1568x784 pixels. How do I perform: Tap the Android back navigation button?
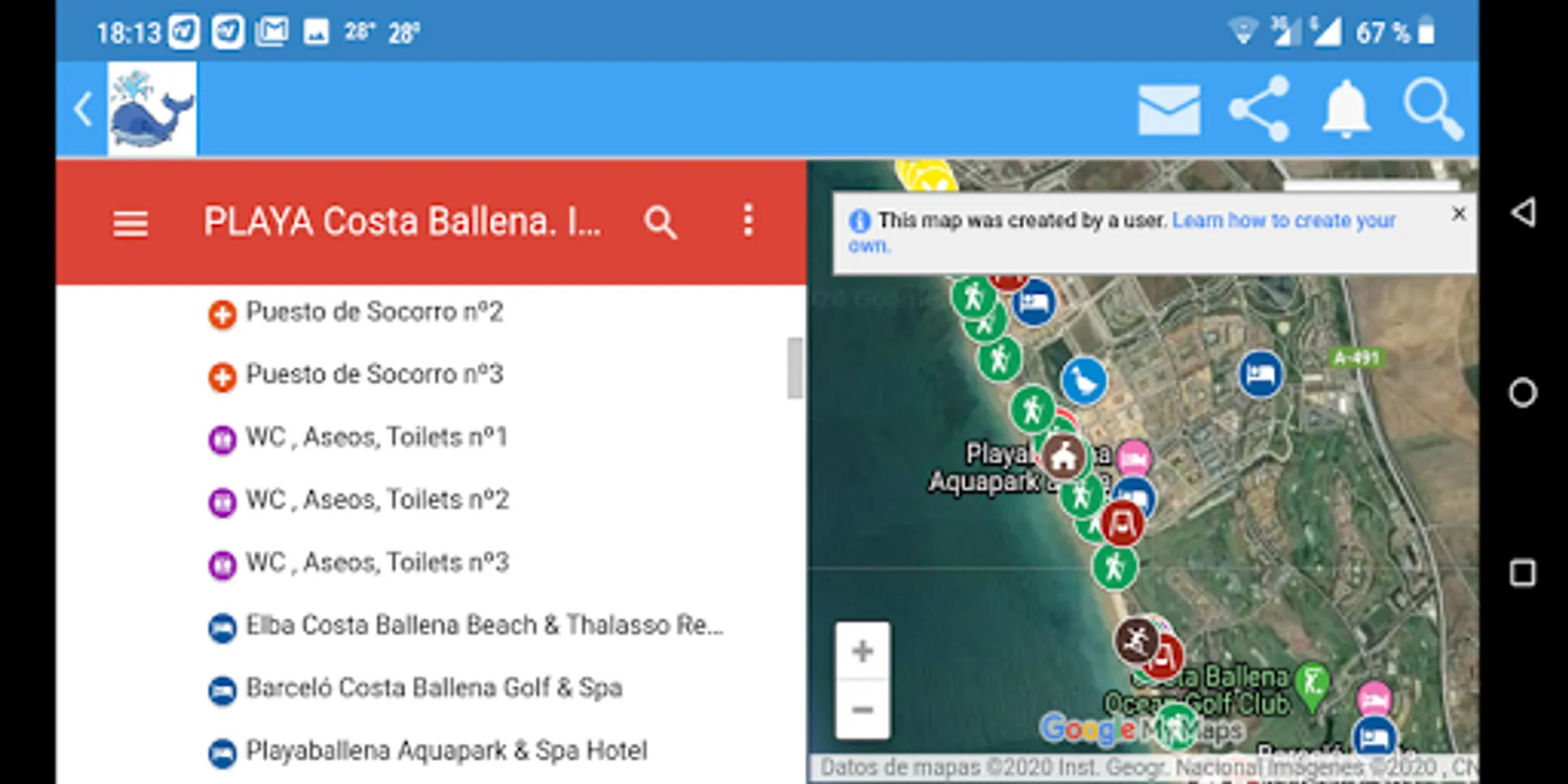[1523, 212]
